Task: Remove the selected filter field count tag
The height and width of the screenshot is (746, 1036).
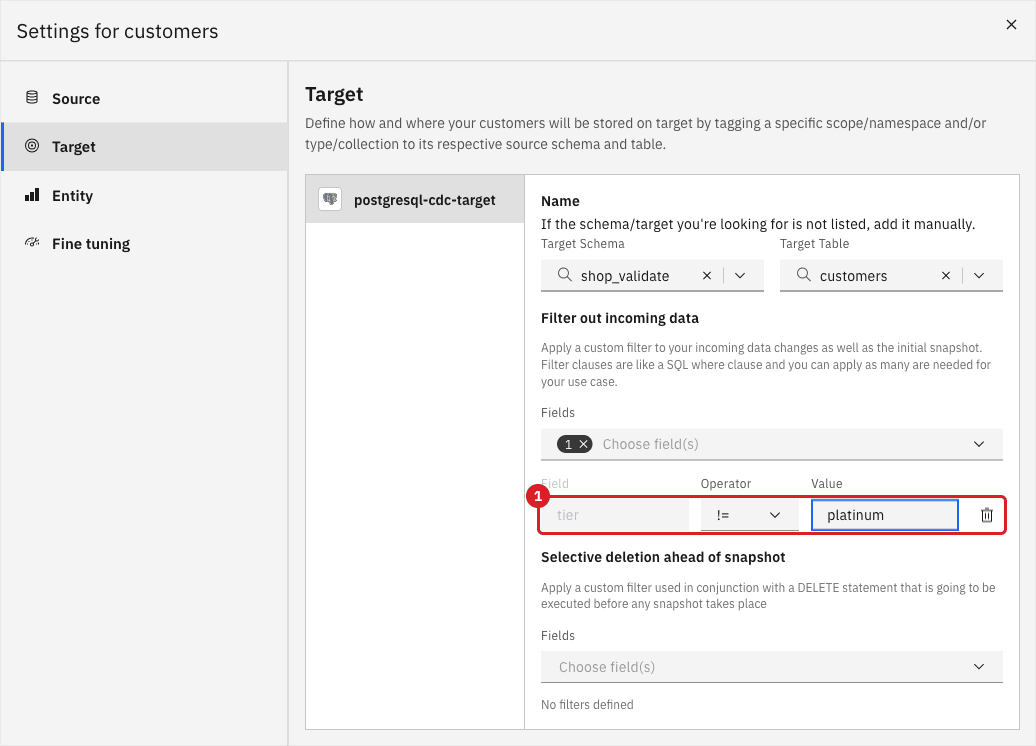Action: click(583, 444)
